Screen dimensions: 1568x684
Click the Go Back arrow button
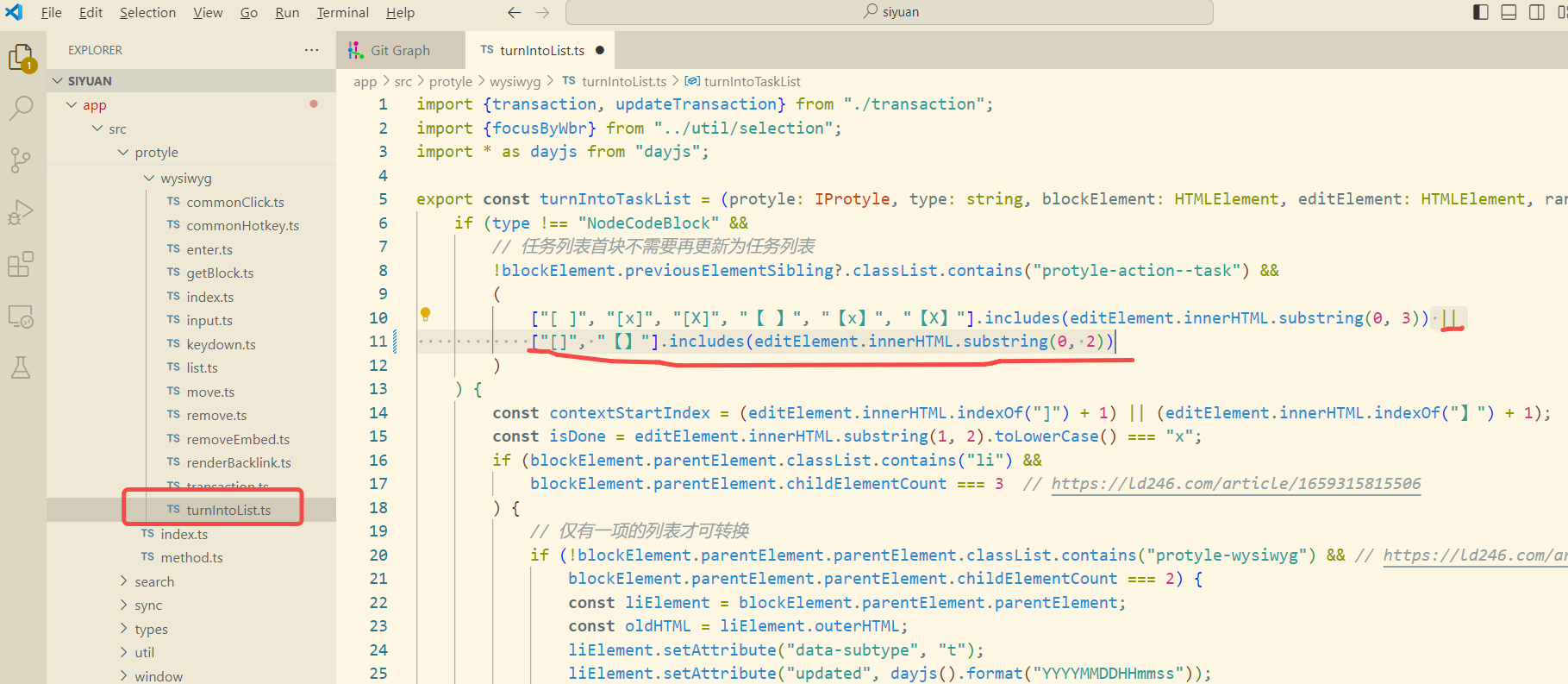click(515, 12)
